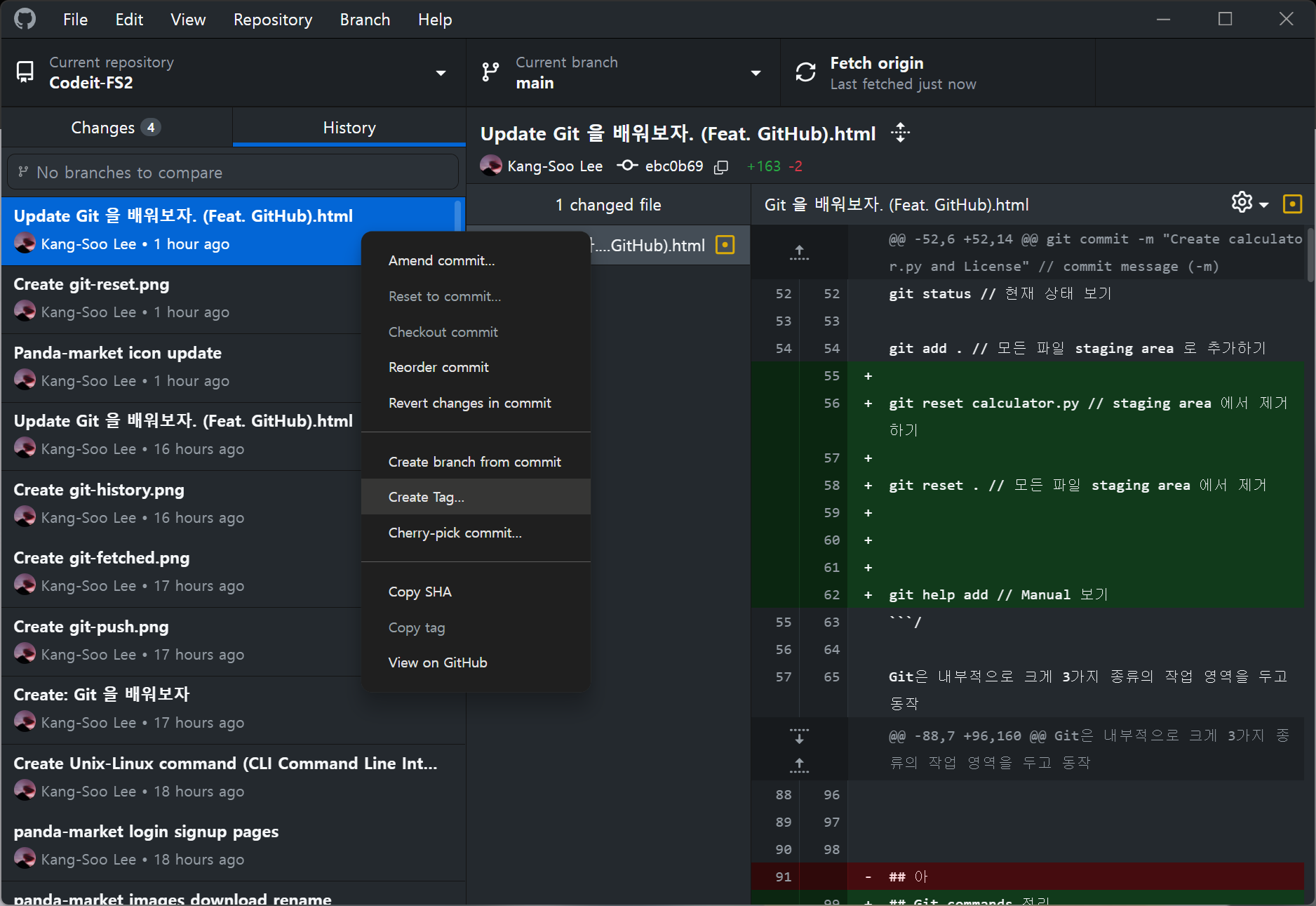1316x906 pixels.
Task: Click the commit node icon before ebc0b69
Action: [626, 166]
